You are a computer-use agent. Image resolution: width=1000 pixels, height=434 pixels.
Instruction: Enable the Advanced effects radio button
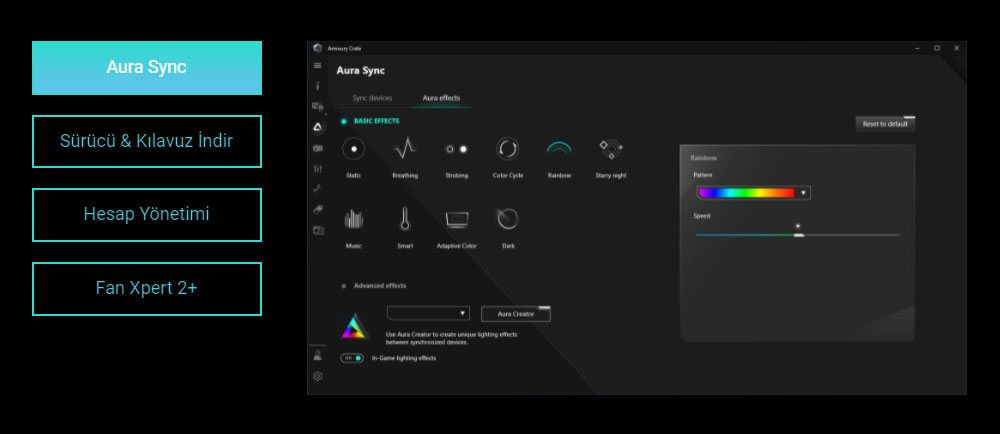[343, 286]
